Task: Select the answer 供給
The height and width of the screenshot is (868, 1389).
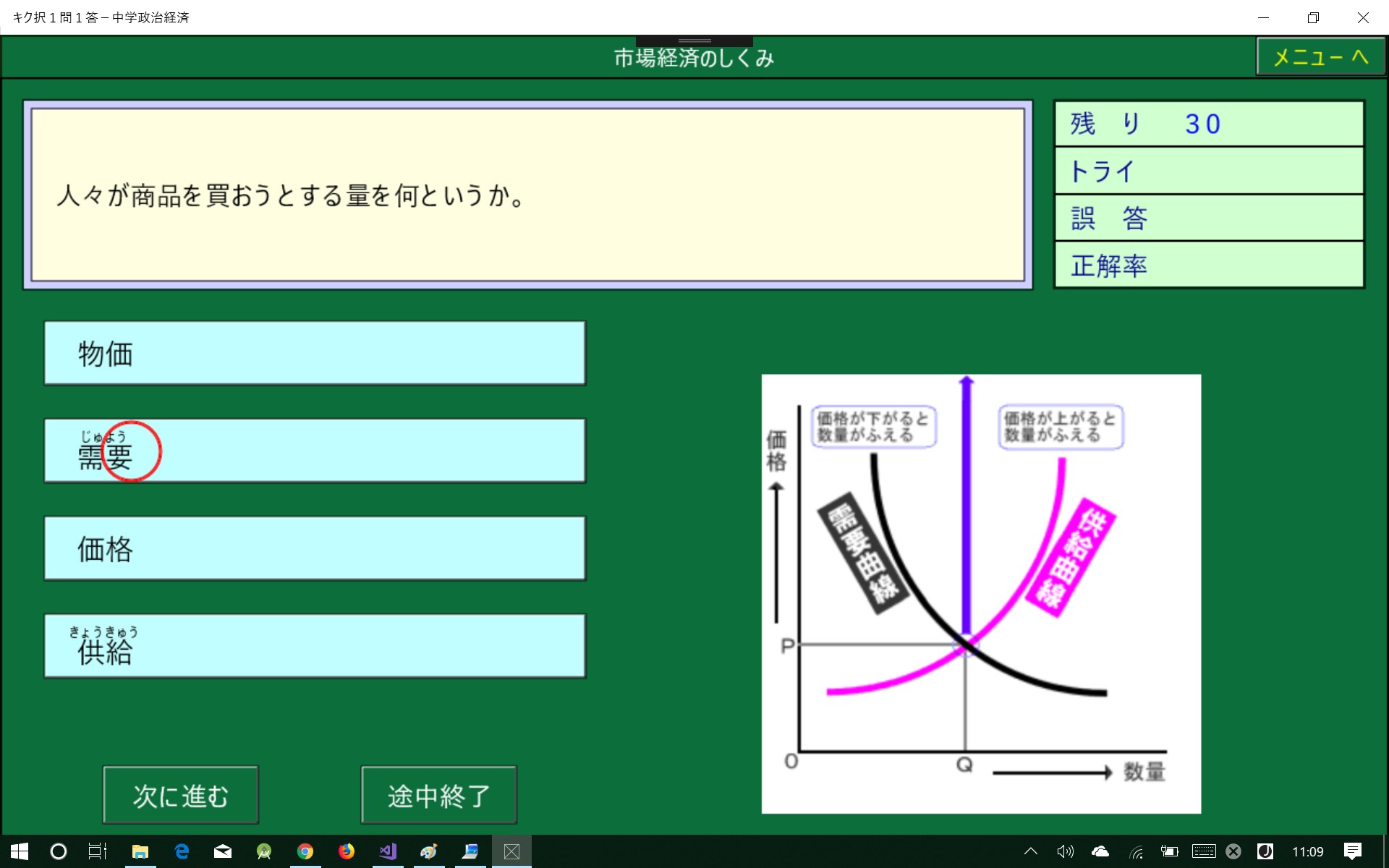Action: click(x=315, y=646)
